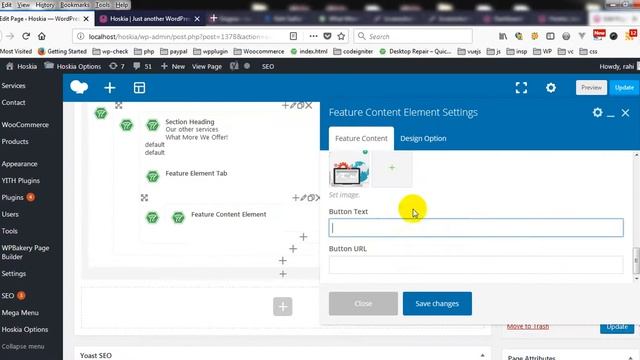Save page to Pocket icon
The image size is (640, 360).
(x=327, y=36)
